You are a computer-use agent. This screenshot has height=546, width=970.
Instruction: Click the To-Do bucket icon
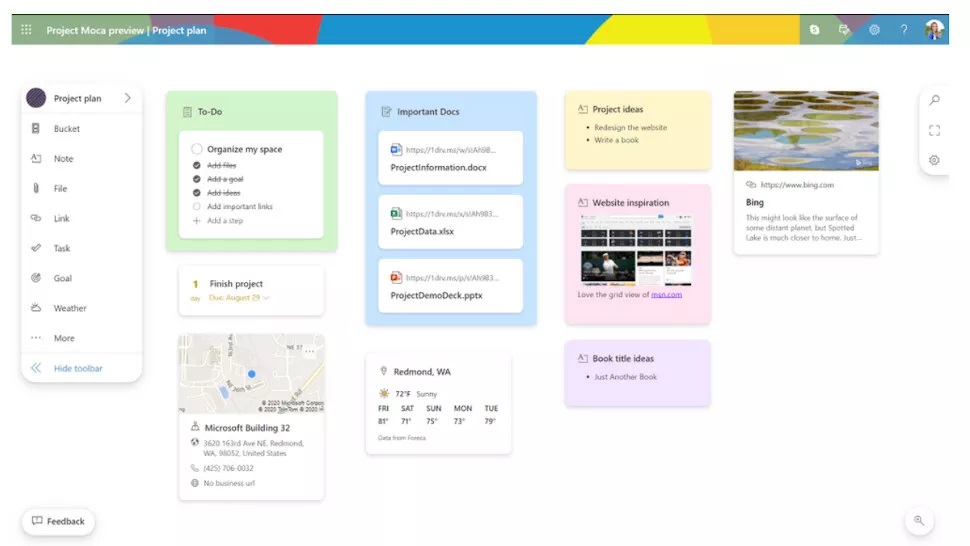click(187, 111)
